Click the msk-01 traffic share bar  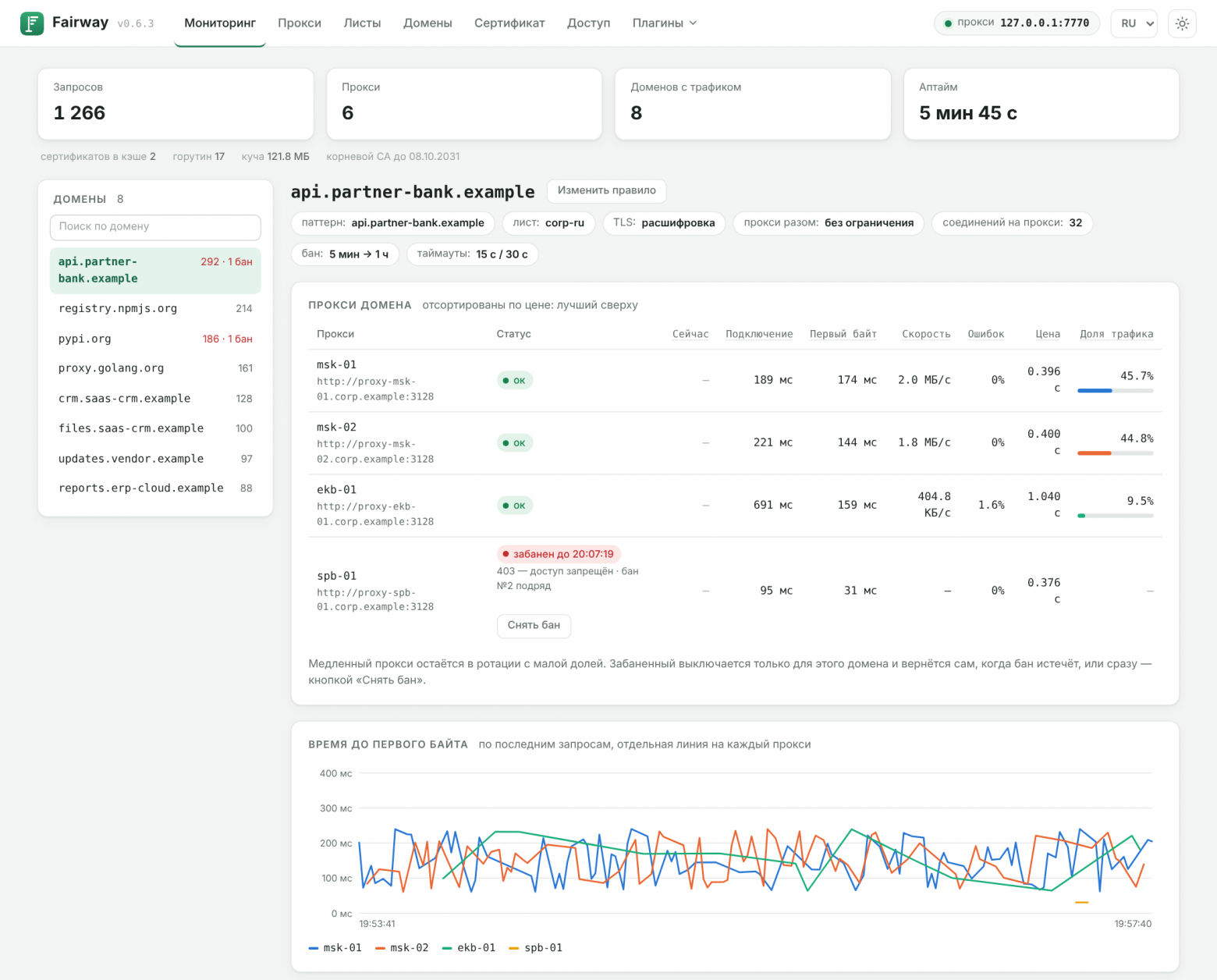[x=1116, y=391]
